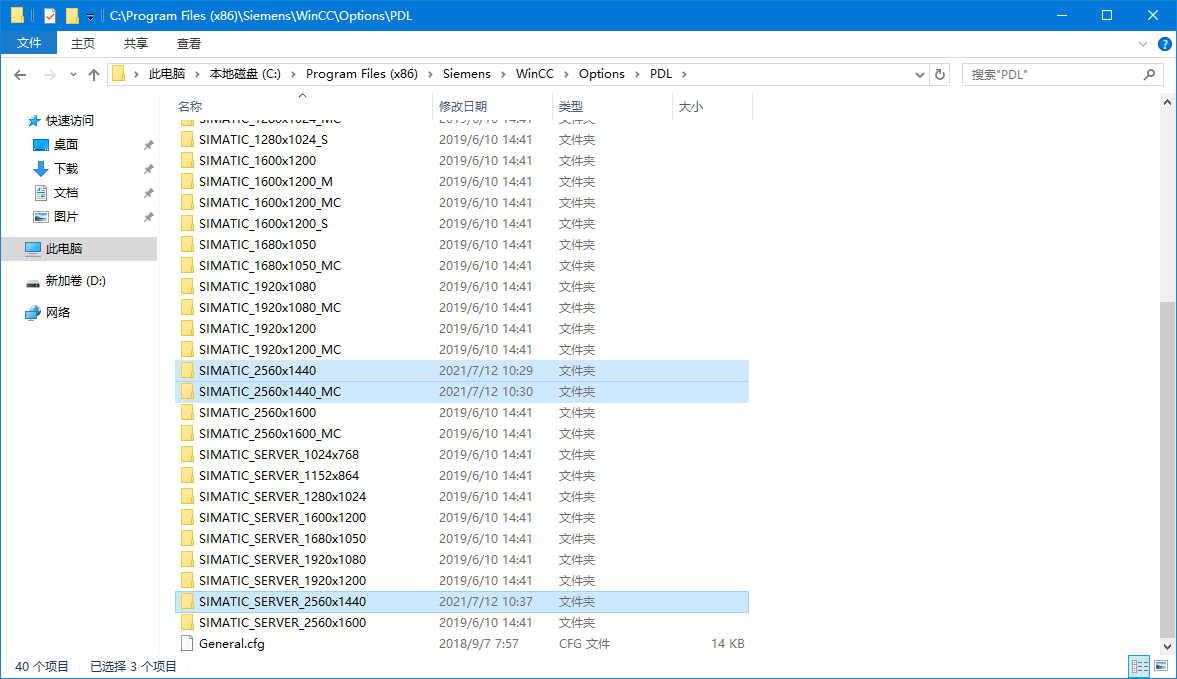Select folder SIMATIC_SERVER_1024x768
Image resolution: width=1177 pixels, height=679 pixels.
[462, 455]
